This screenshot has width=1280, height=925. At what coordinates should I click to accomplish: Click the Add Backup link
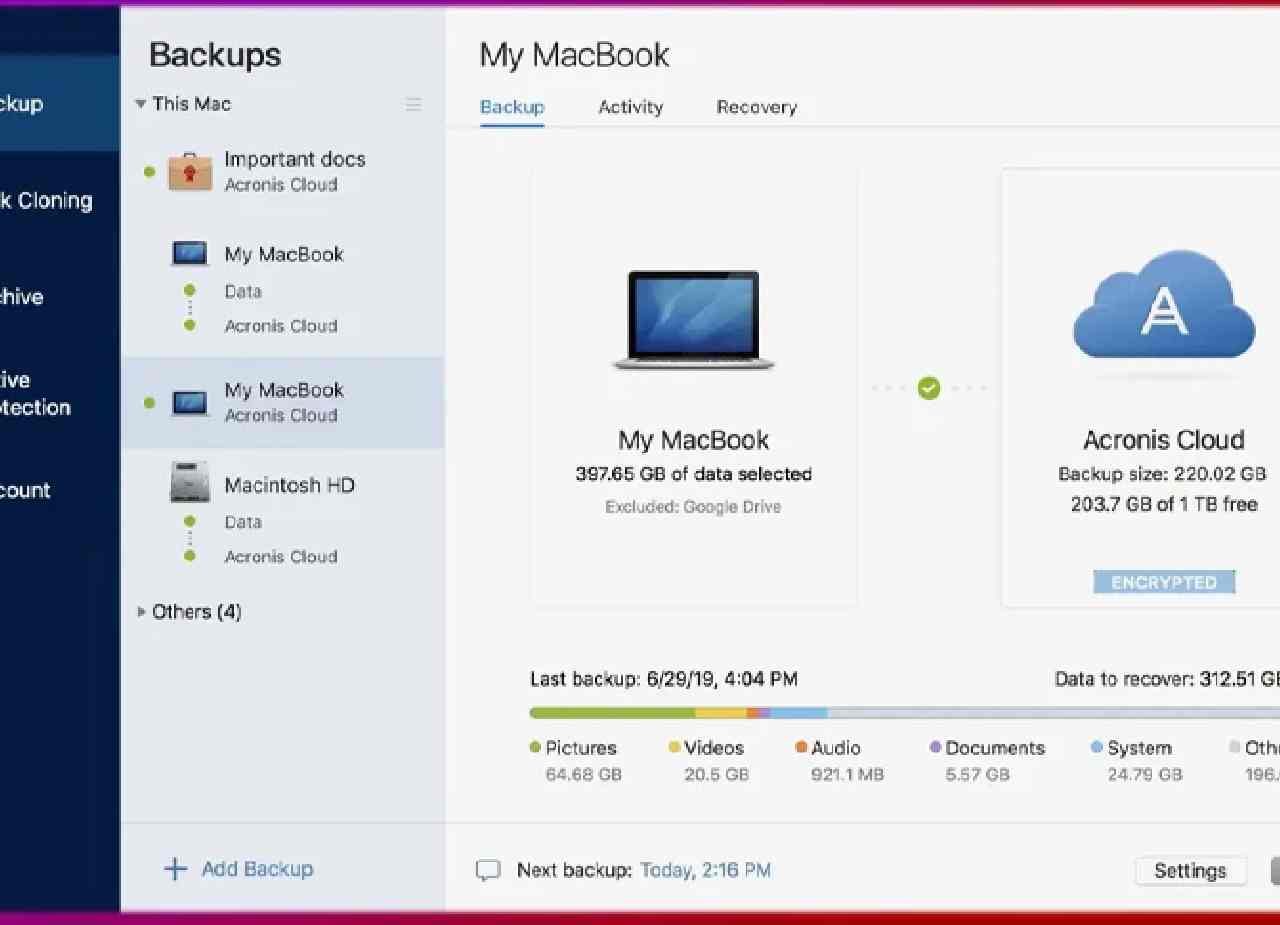(x=257, y=869)
